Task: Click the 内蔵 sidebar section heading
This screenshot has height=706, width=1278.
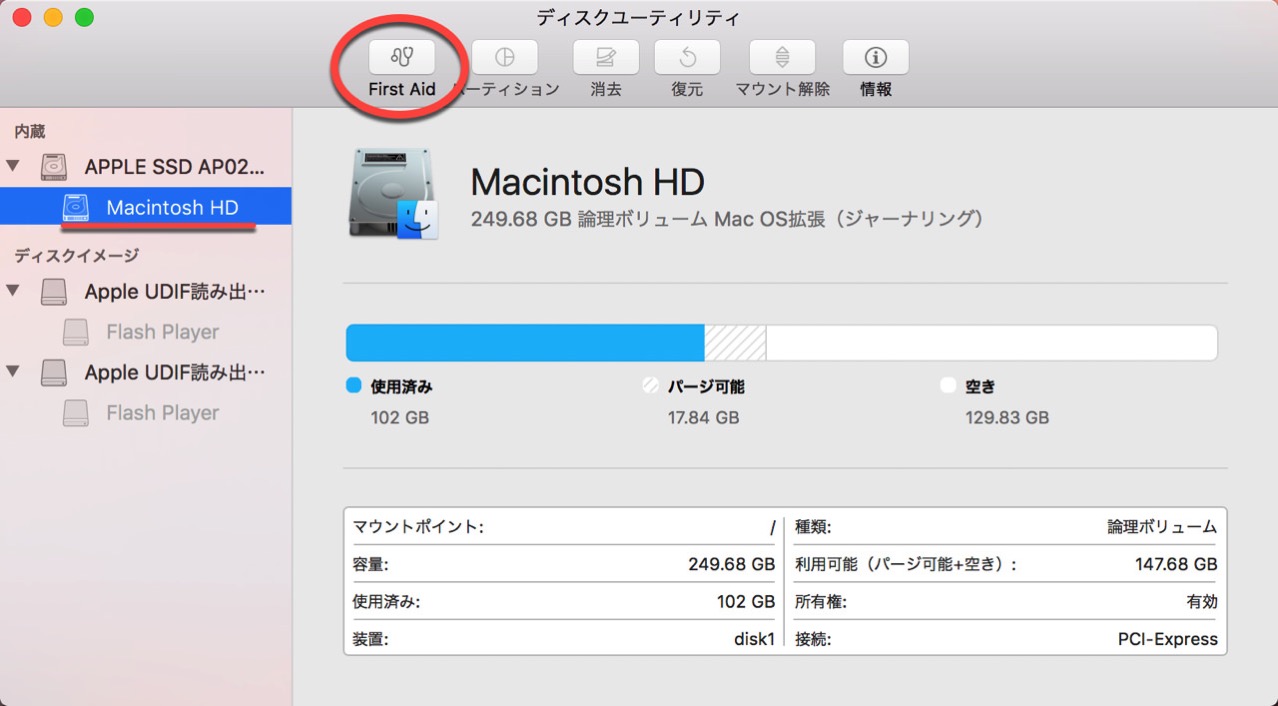Action: pyautogui.click(x=30, y=131)
